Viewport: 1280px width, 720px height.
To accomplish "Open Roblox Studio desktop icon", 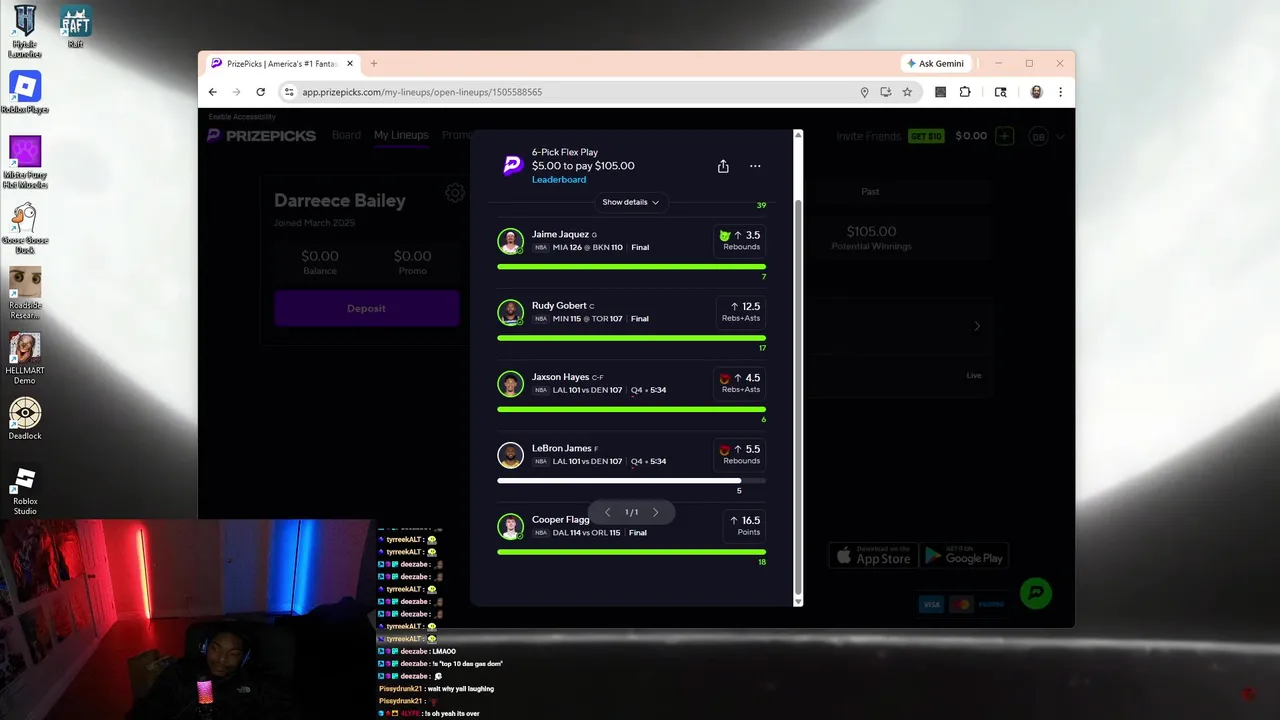I will click(25, 491).
